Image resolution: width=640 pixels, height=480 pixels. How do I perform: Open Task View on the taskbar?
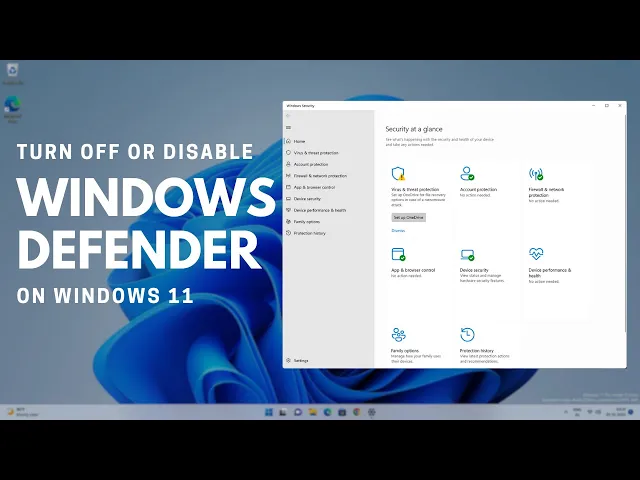[283, 412]
